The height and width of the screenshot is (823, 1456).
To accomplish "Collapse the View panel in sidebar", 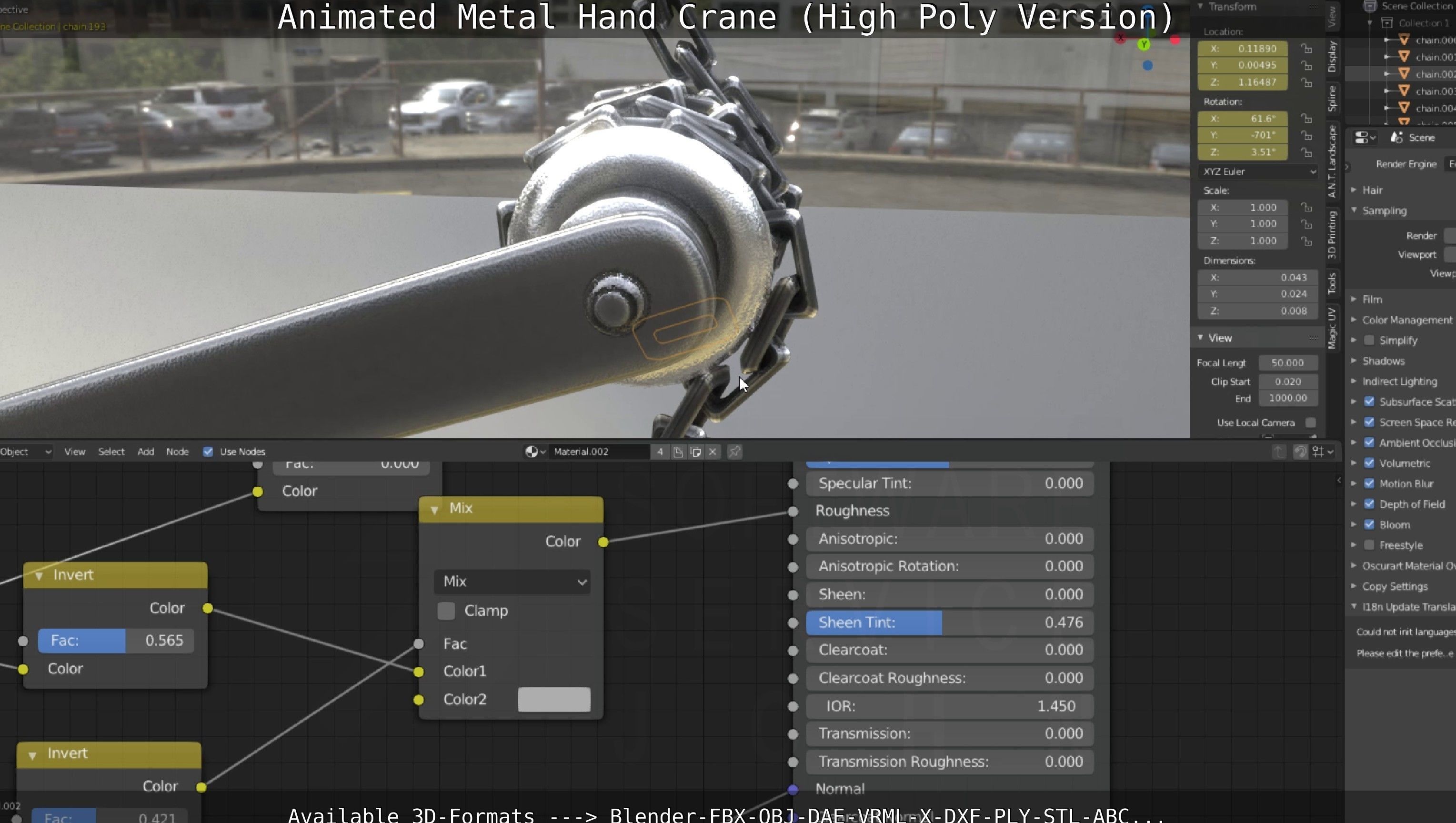I will pos(1200,338).
